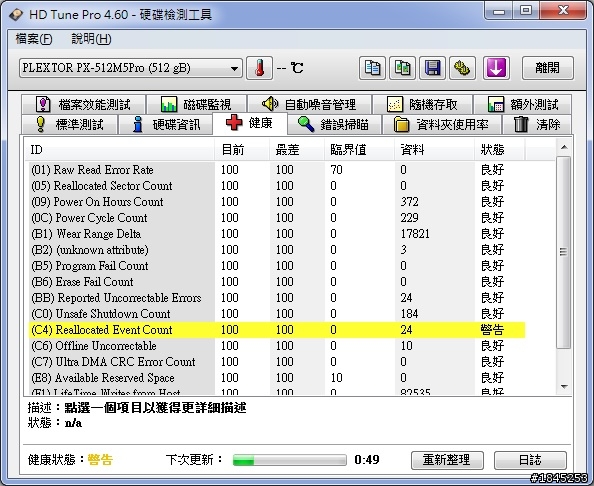Screen dimensions: 594x486
Task: Click the 最差 column header
Action: (297, 150)
